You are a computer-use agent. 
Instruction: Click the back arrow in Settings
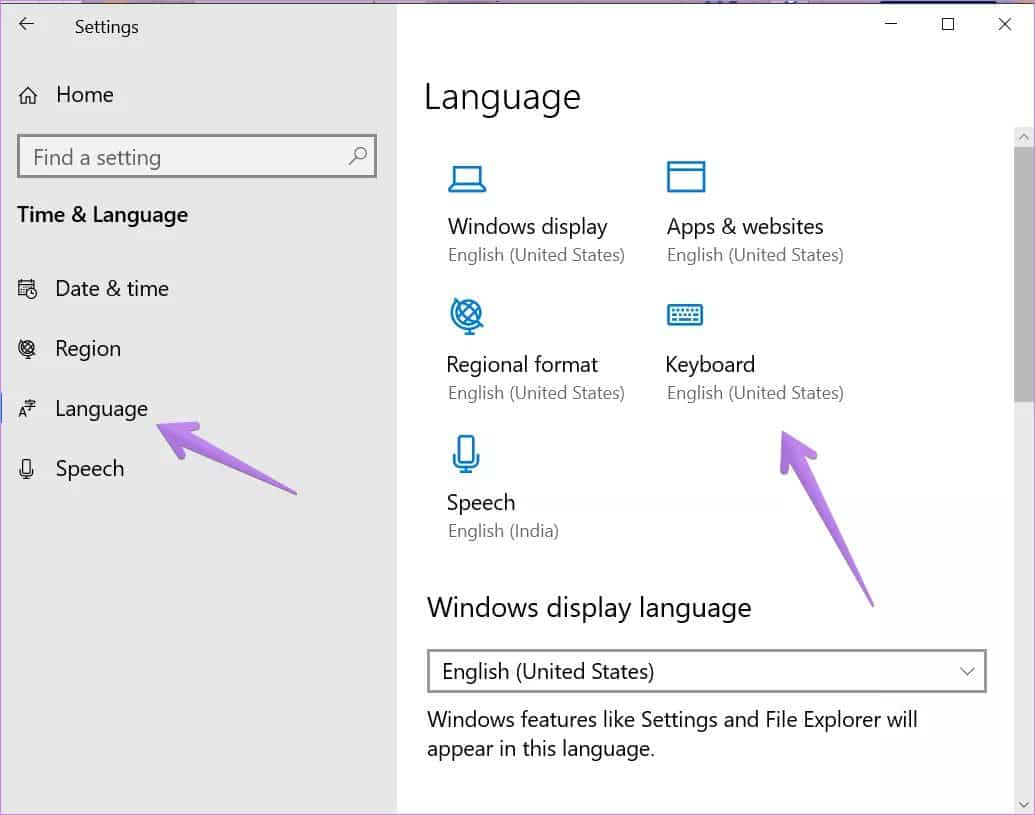coord(26,24)
